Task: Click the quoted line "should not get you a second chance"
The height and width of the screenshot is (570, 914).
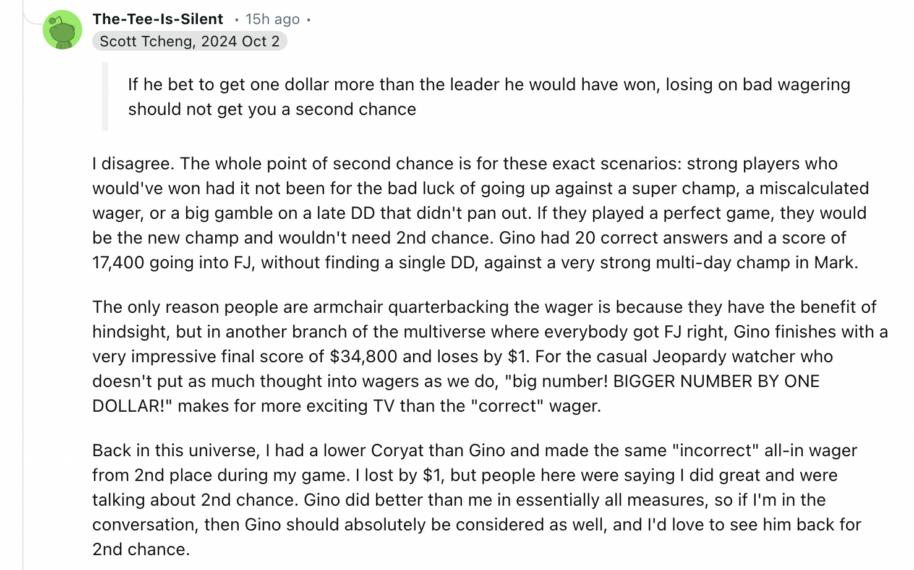Action: coord(272,110)
